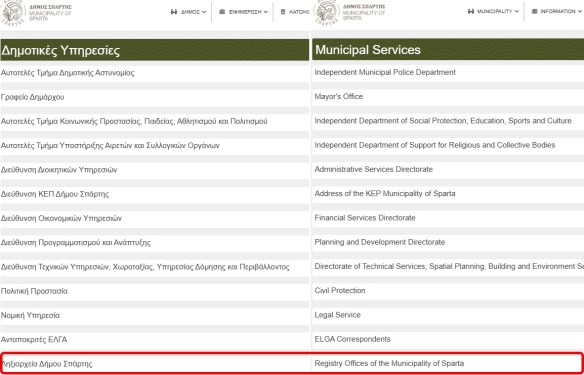
Task: Open Διεύθυνση Οικονομικών Υπηρεσιών link
Action: point(61,218)
